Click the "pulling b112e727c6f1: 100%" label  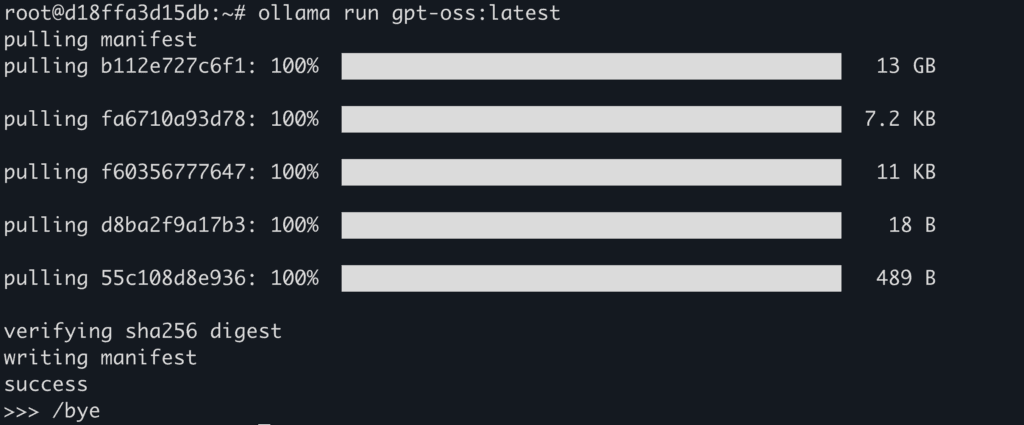coord(161,67)
